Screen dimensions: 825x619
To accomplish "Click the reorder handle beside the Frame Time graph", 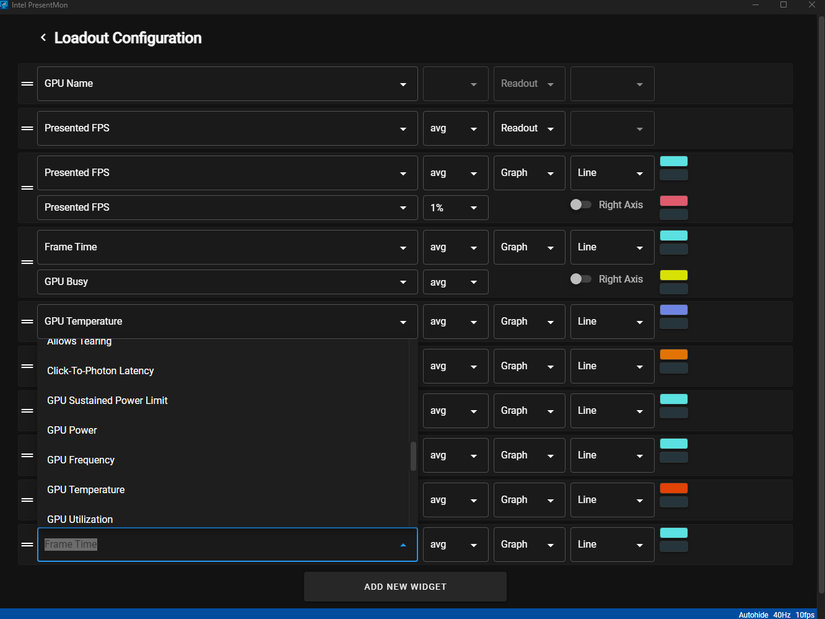I will point(26,262).
